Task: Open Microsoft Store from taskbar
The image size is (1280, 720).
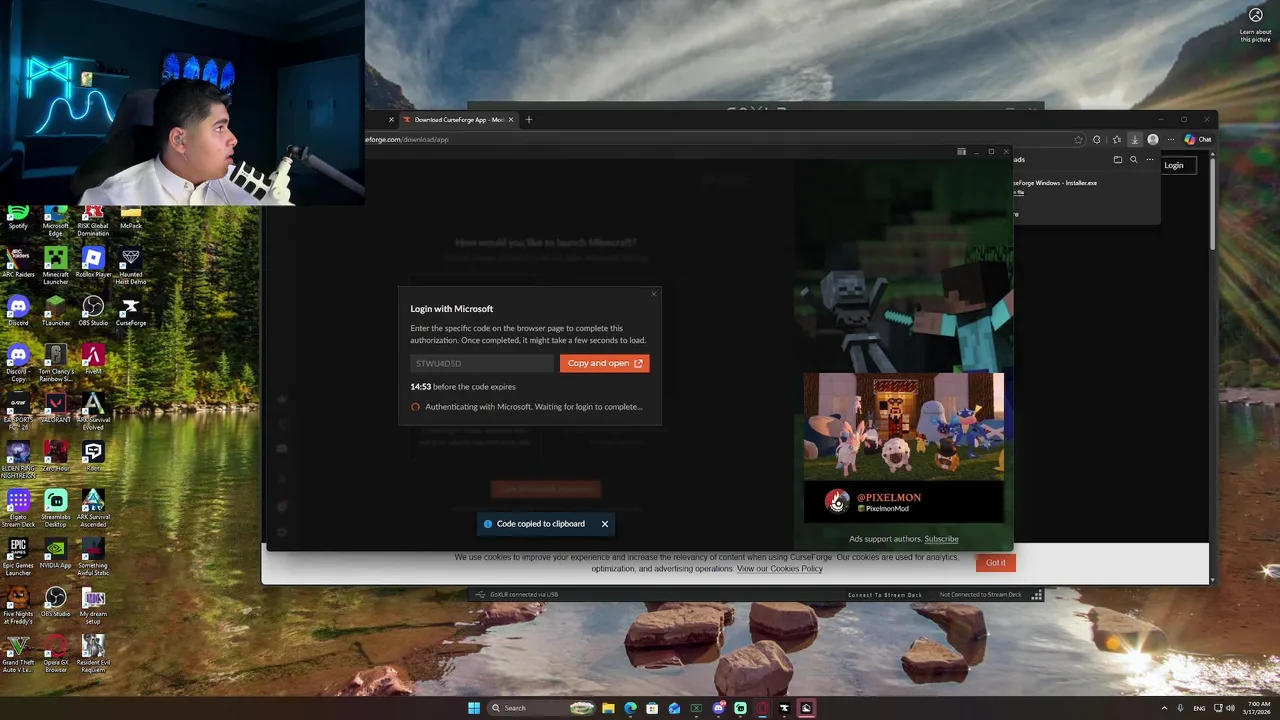Action: tap(652, 708)
